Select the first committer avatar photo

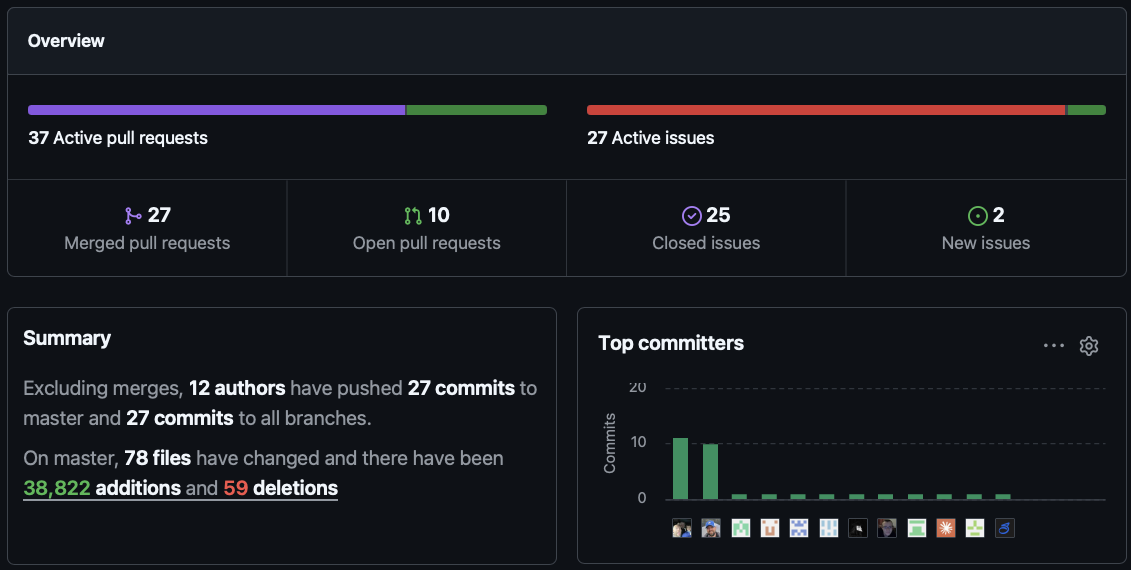tap(682, 528)
